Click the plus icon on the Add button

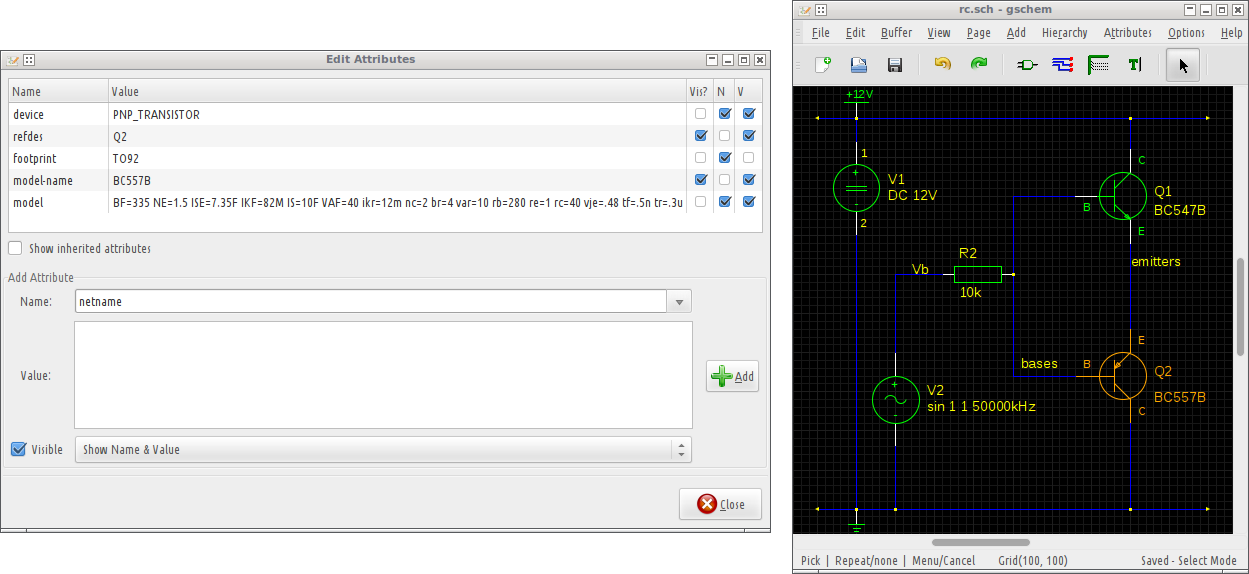[x=721, y=376]
